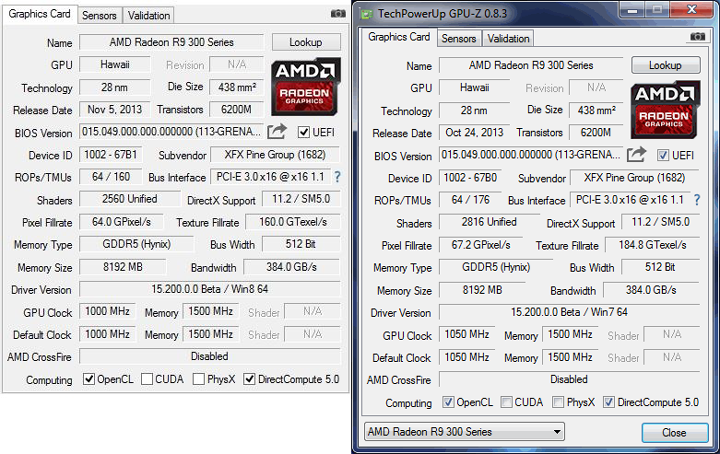
Task: Click the Bus Interface question mark in the right window
Action: pyautogui.click(x=697, y=200)
